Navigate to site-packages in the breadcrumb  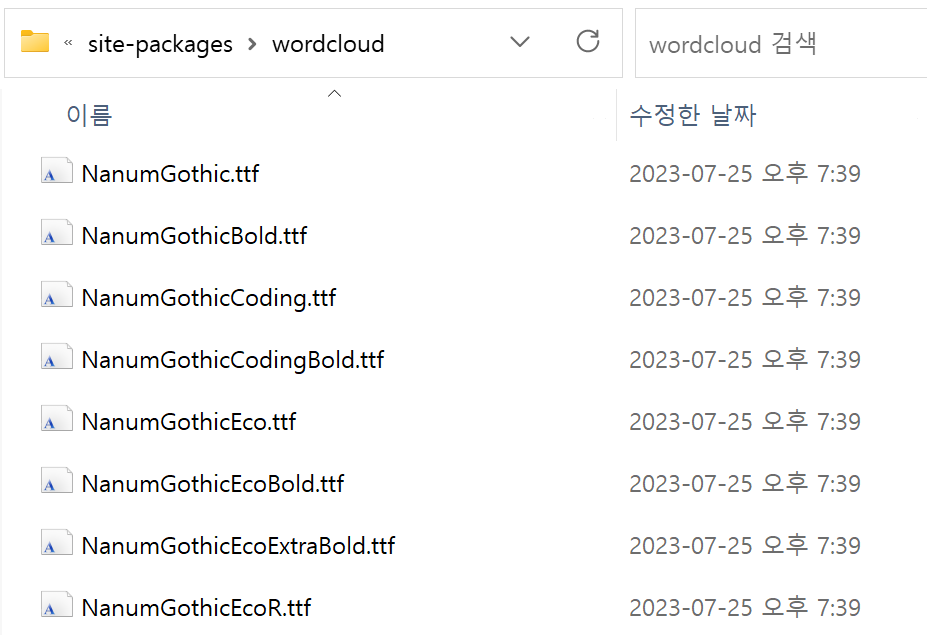[160, 44]
